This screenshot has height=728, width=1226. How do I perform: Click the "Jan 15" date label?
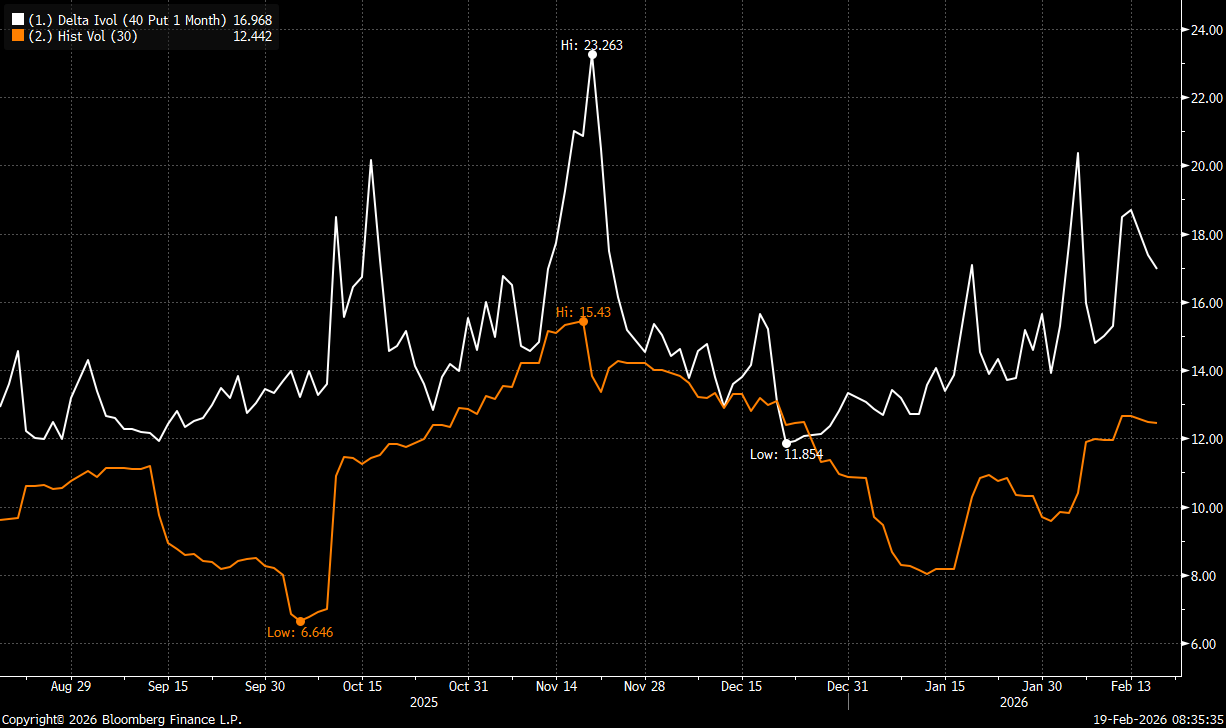(945, 687)
